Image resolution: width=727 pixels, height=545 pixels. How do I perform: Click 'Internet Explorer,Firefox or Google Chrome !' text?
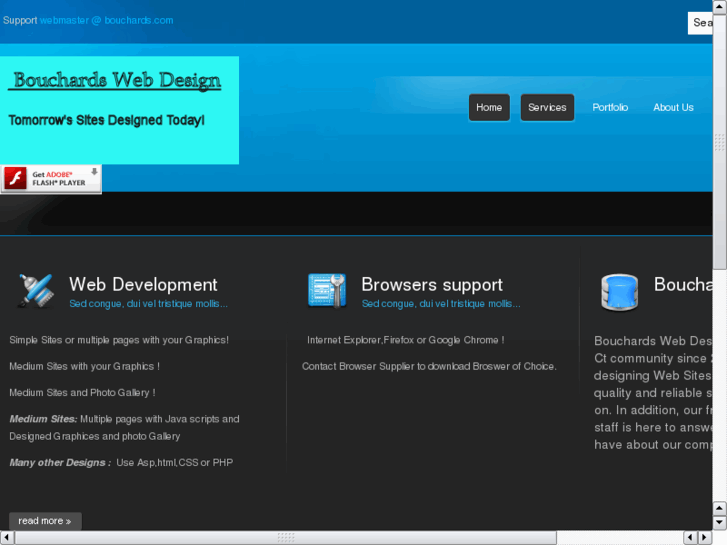pos(406,340)
